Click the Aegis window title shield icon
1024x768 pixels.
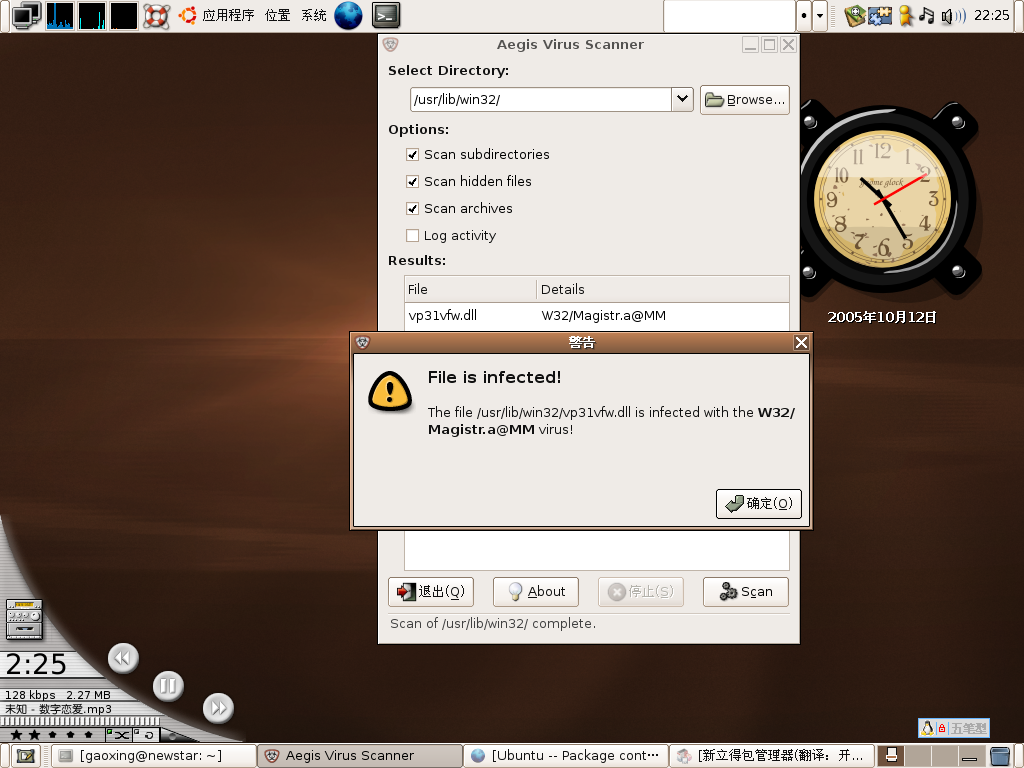(x=391, y=44)
